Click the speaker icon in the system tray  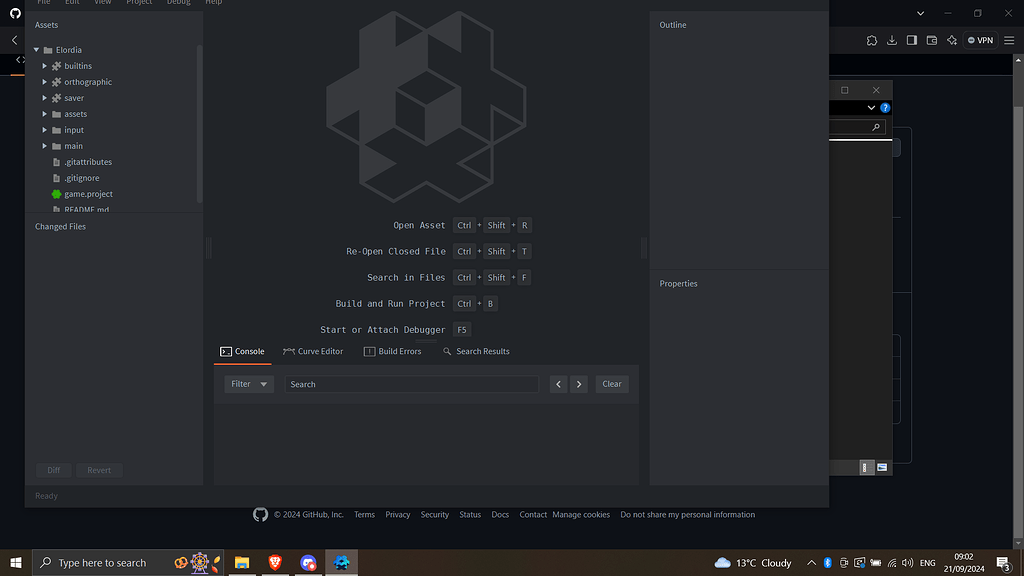pos(907,562)
